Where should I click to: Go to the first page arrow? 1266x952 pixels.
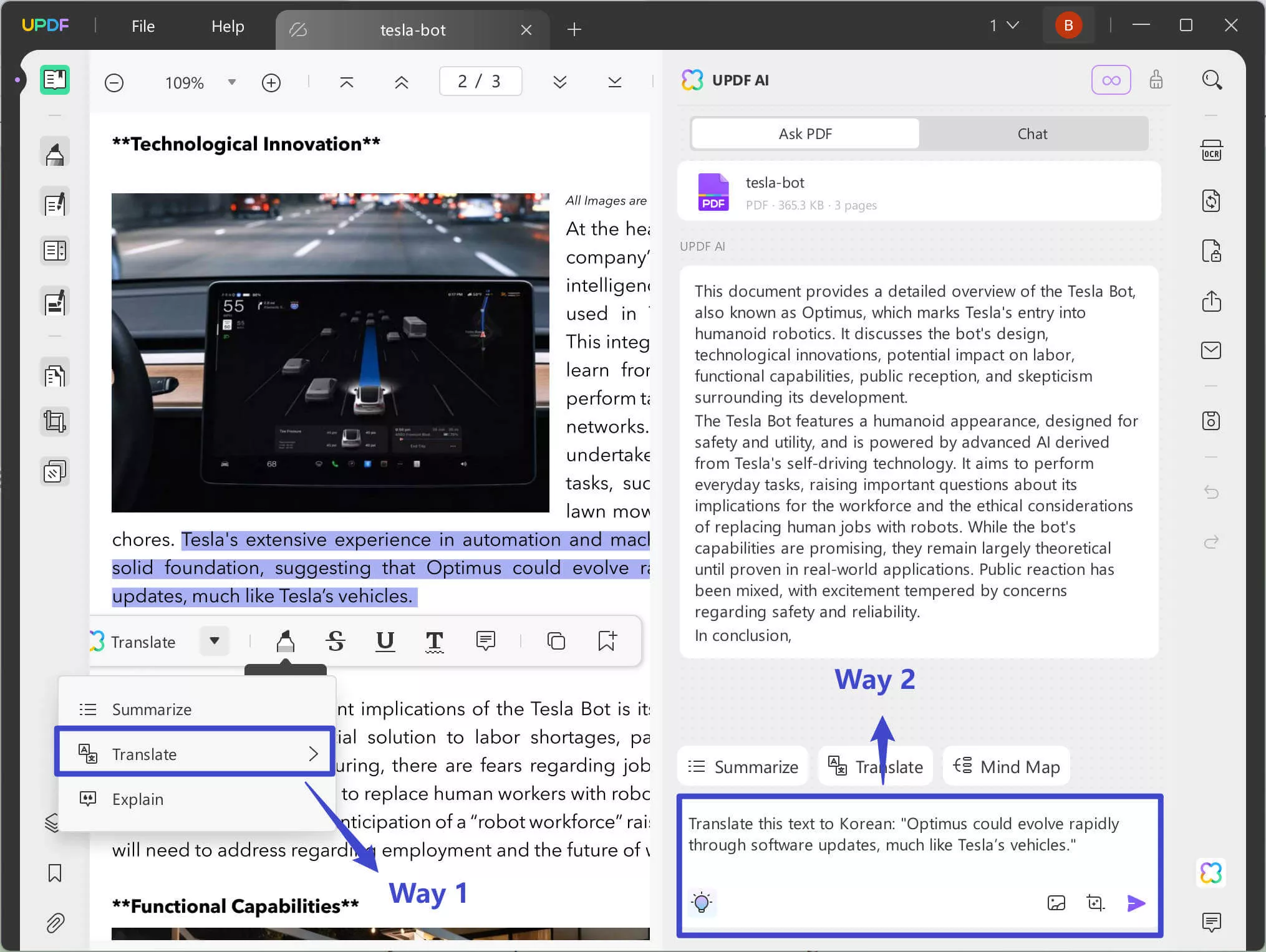click(x=347, y=82)
